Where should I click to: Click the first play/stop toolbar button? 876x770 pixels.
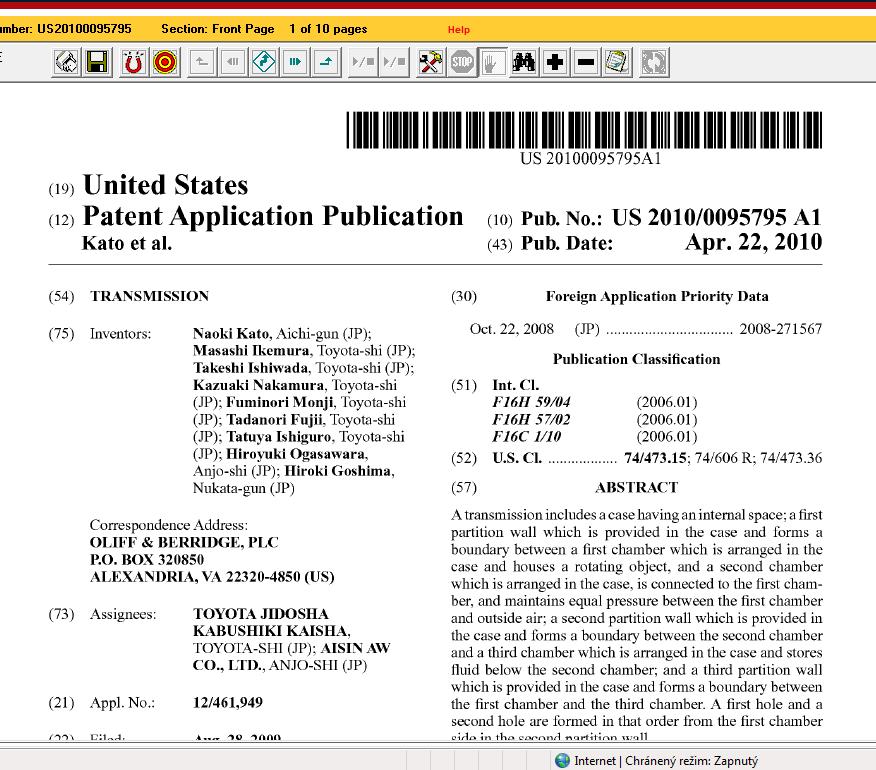[363, 62]
